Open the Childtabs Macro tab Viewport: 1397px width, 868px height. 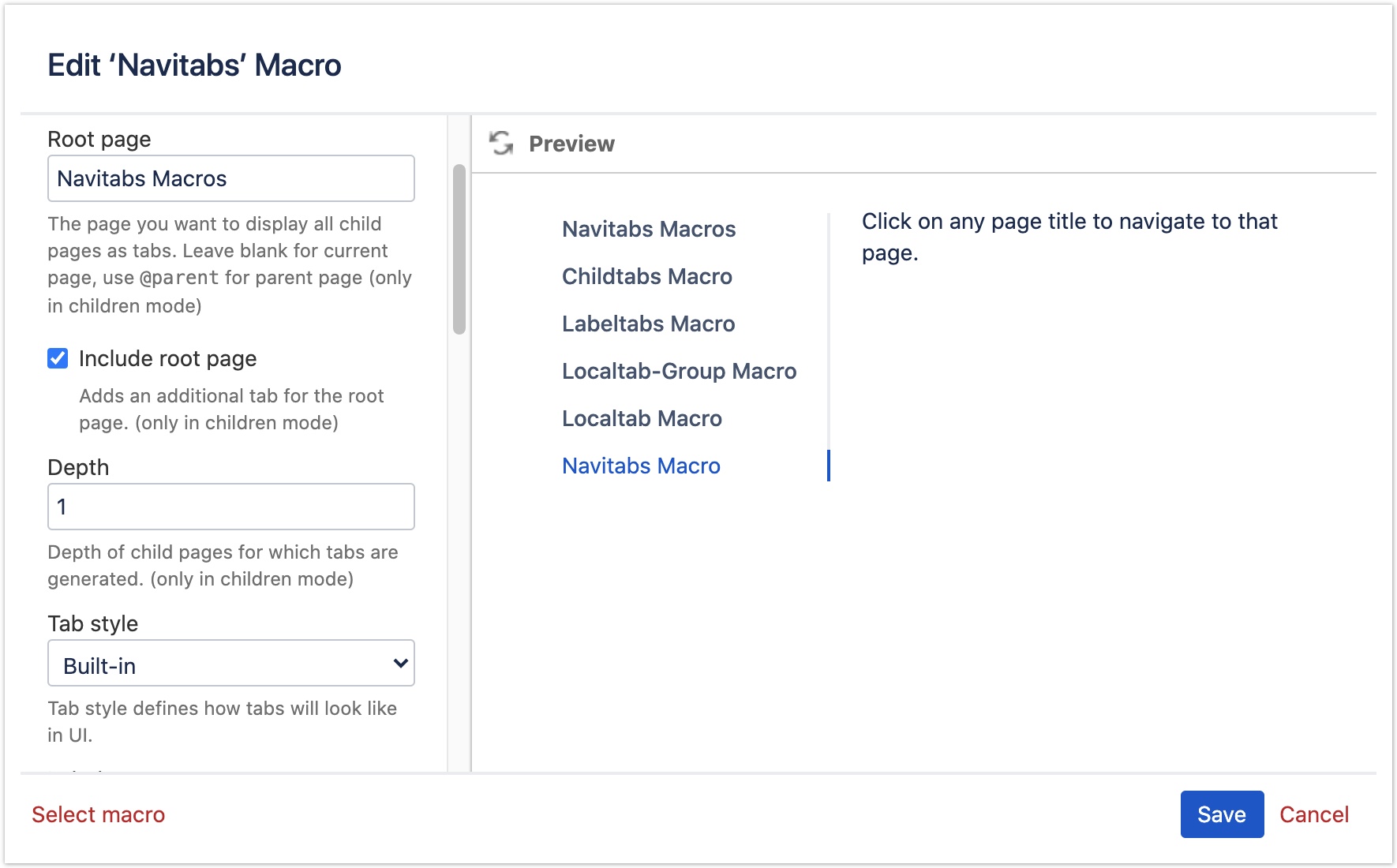coord(646,277)
